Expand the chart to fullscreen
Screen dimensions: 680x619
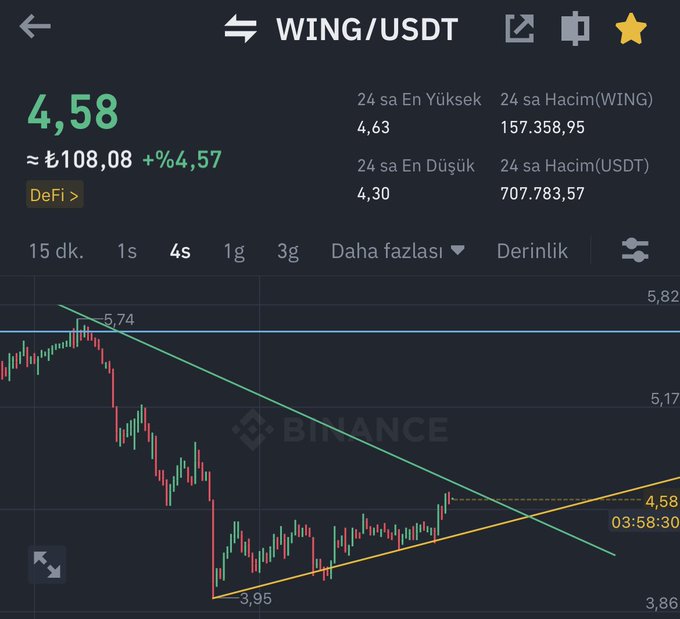point(47,564)
